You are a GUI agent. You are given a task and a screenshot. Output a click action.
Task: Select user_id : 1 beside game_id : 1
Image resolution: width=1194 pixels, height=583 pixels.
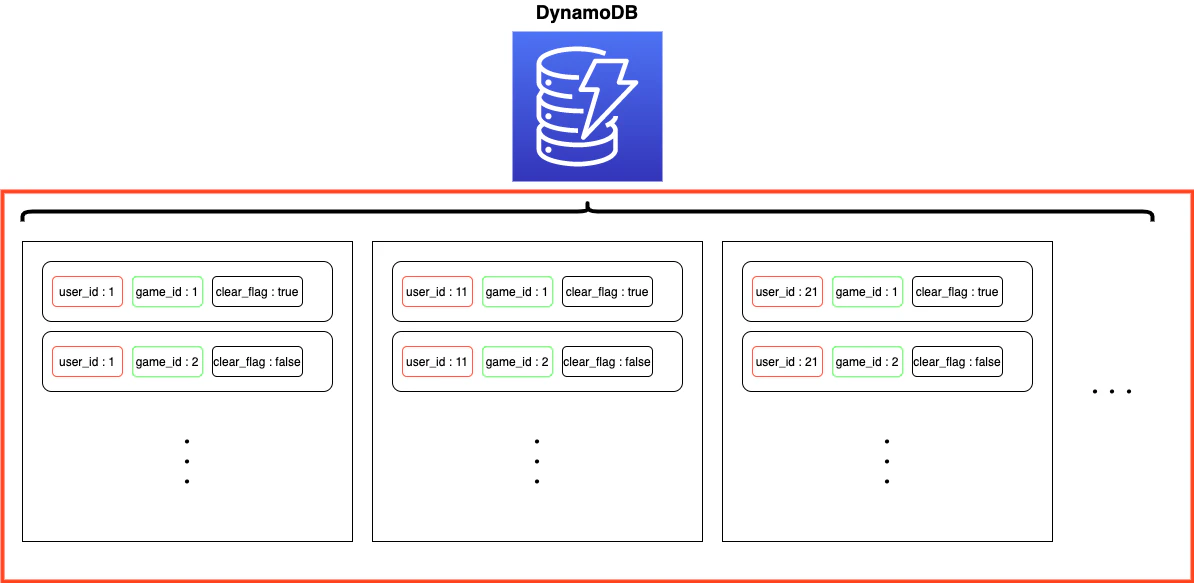click(88, 292)
